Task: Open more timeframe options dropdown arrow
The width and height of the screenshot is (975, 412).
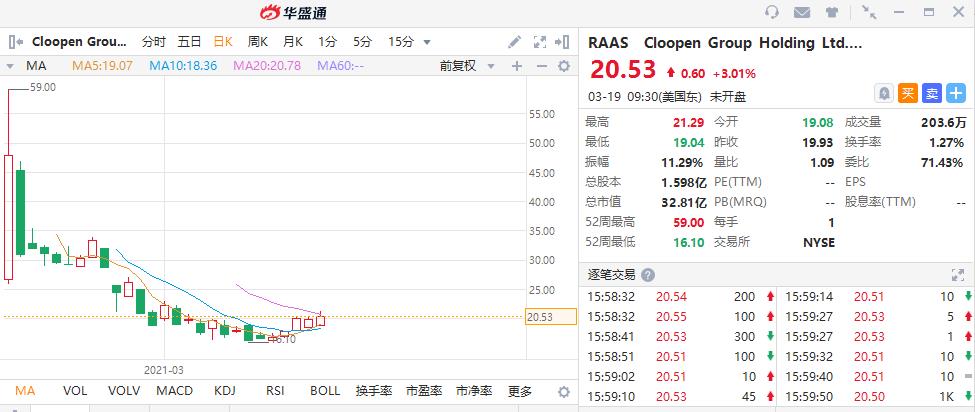Action: [427, 42]
